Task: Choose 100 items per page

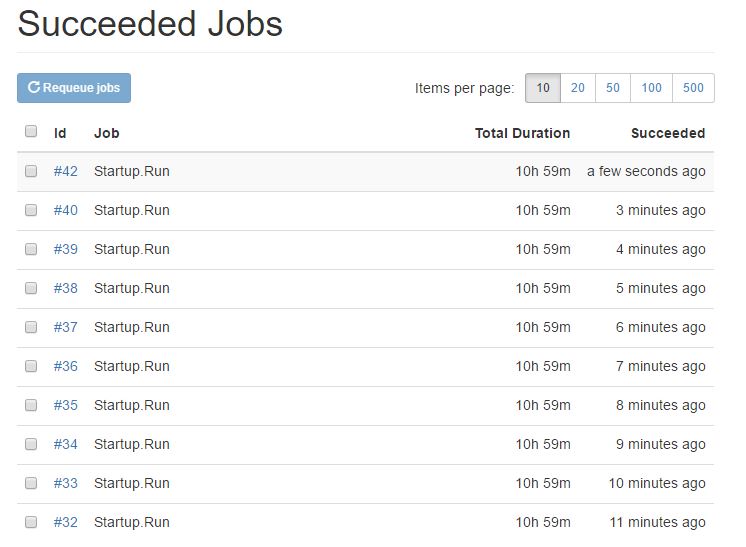Action: pos(651,88)
